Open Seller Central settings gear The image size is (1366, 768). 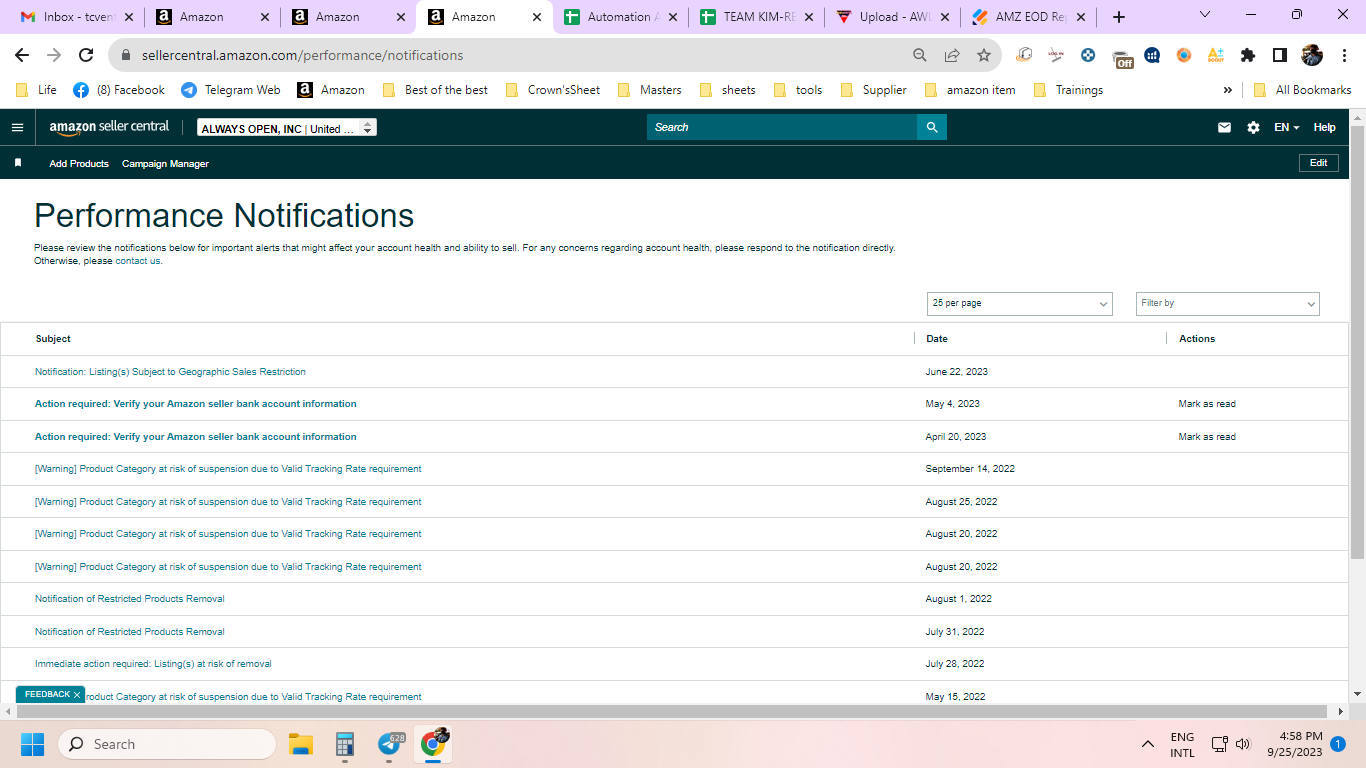point(1253,128)
